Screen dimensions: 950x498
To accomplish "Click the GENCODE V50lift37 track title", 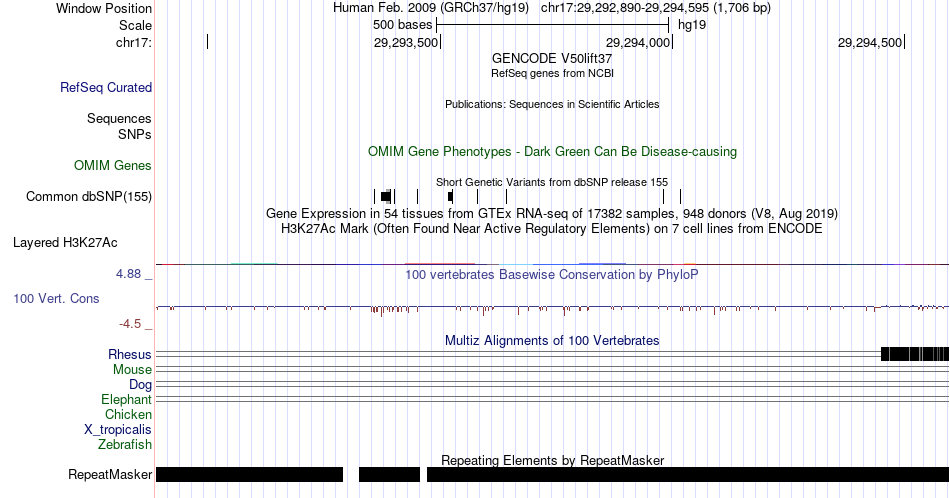I will click(x=552, y=59).
